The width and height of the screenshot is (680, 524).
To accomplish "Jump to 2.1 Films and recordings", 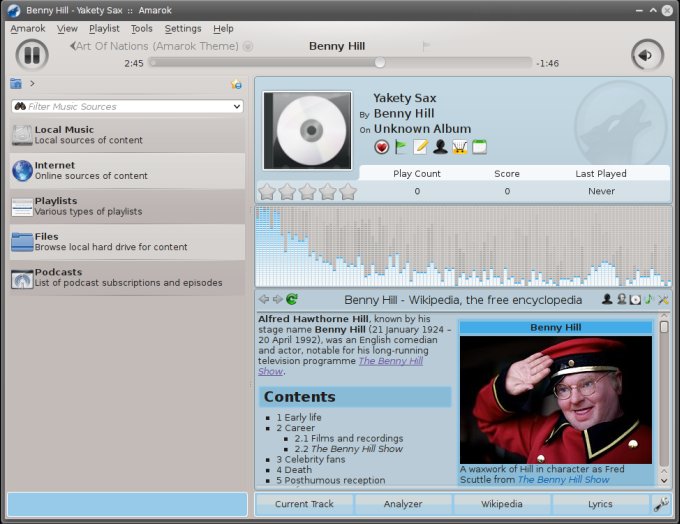I will pos(349,438).
